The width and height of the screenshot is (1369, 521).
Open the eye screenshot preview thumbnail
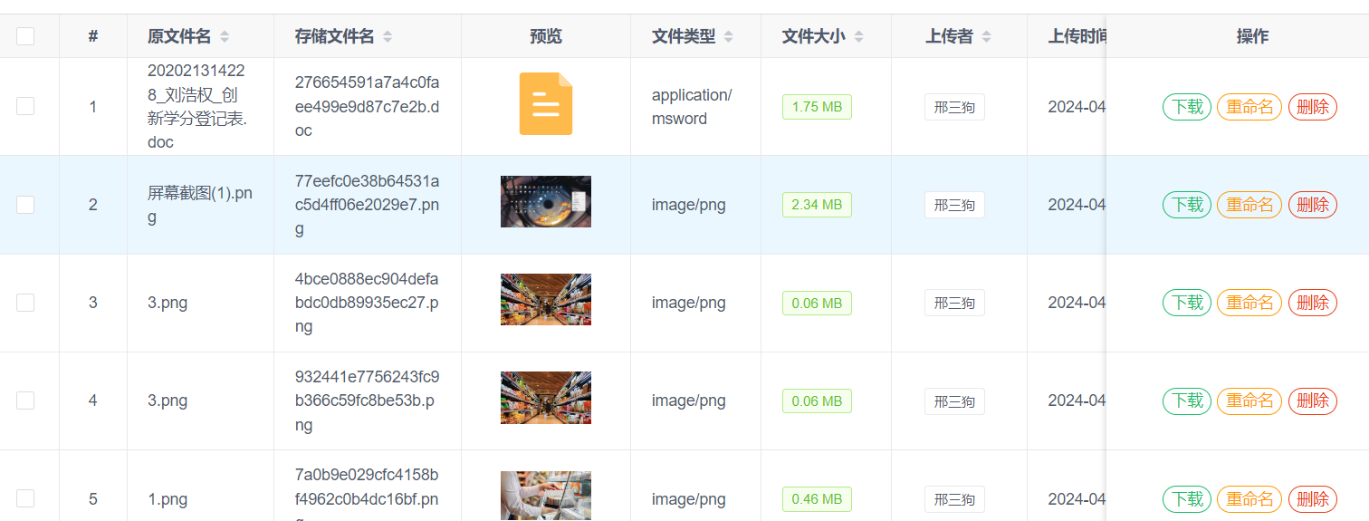point(545,202)
